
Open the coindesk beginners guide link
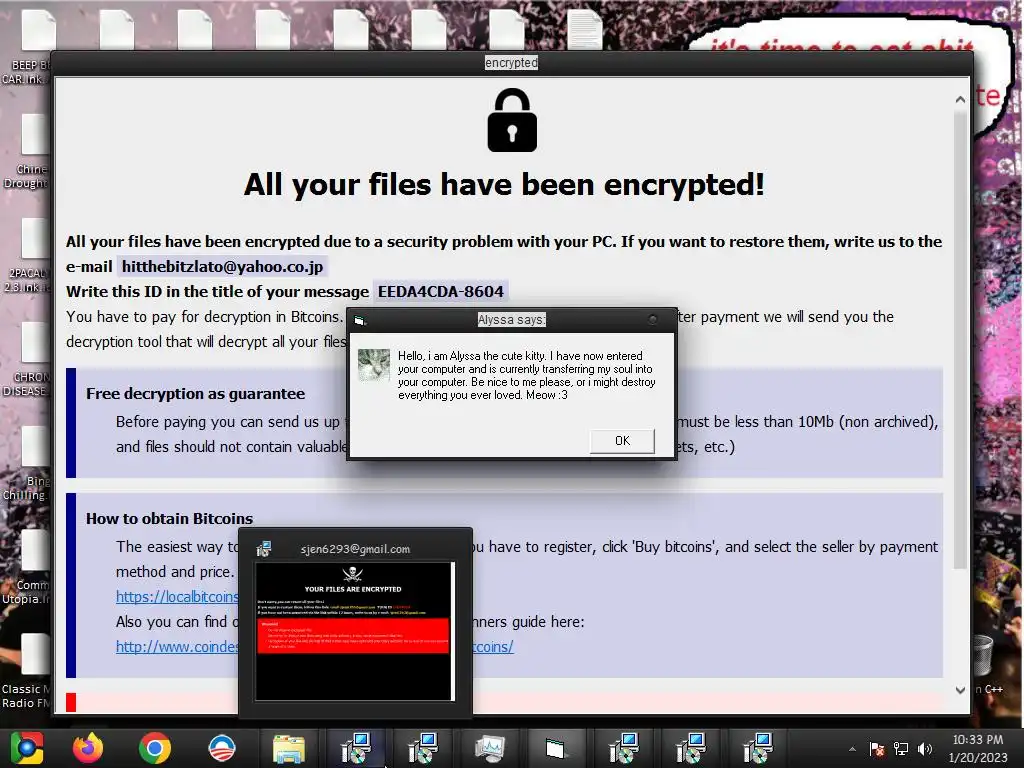[177, 647]
